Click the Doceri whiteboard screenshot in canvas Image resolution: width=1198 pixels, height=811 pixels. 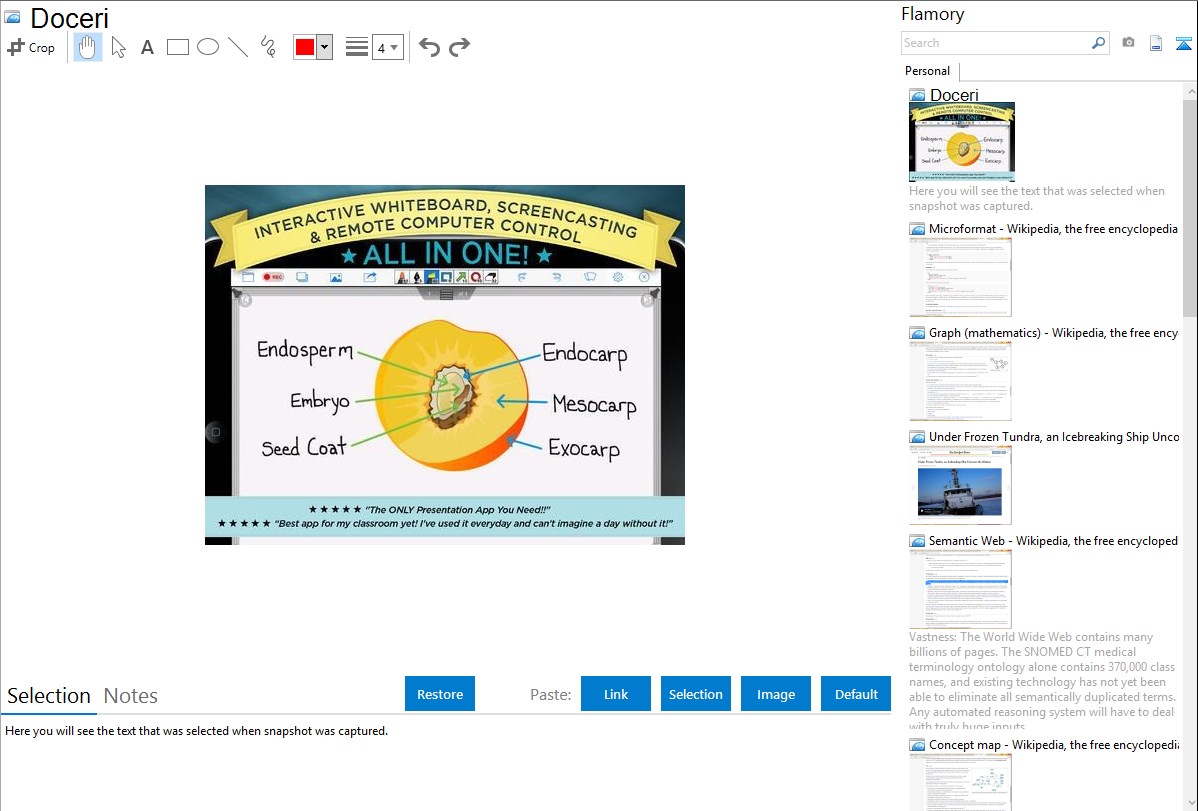point(445,365)
